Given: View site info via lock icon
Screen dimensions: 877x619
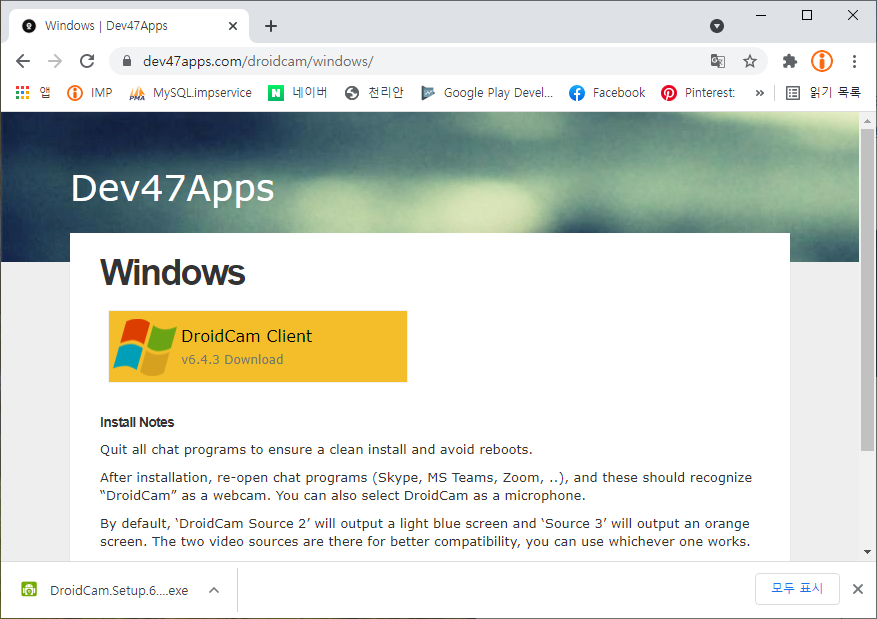Looking at the screenshot, I should point(127,61).
